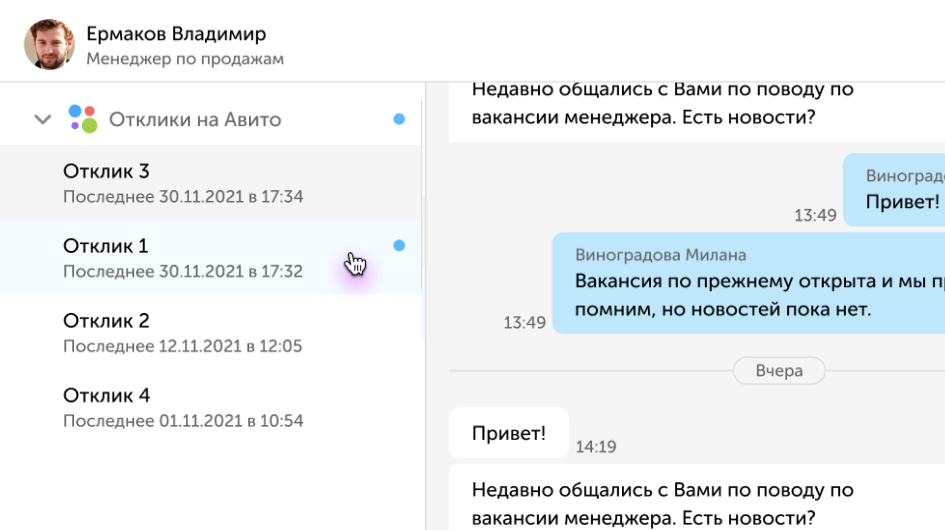Open Ермаков Владимир profile avatar
This screenshot has height=530, width=945.
pos(49,44)
